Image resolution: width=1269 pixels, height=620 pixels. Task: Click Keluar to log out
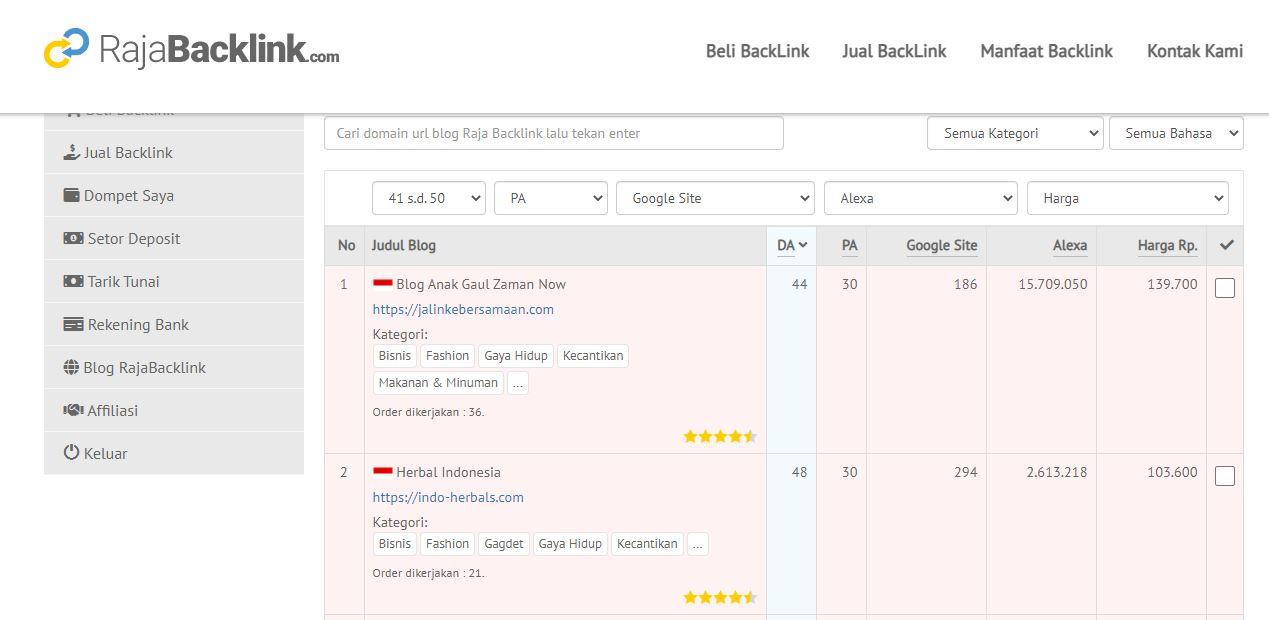[107, 453]
